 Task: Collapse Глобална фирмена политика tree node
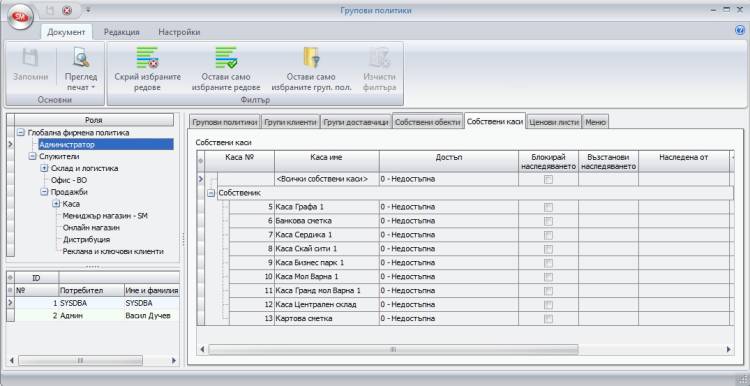[21, 132]
